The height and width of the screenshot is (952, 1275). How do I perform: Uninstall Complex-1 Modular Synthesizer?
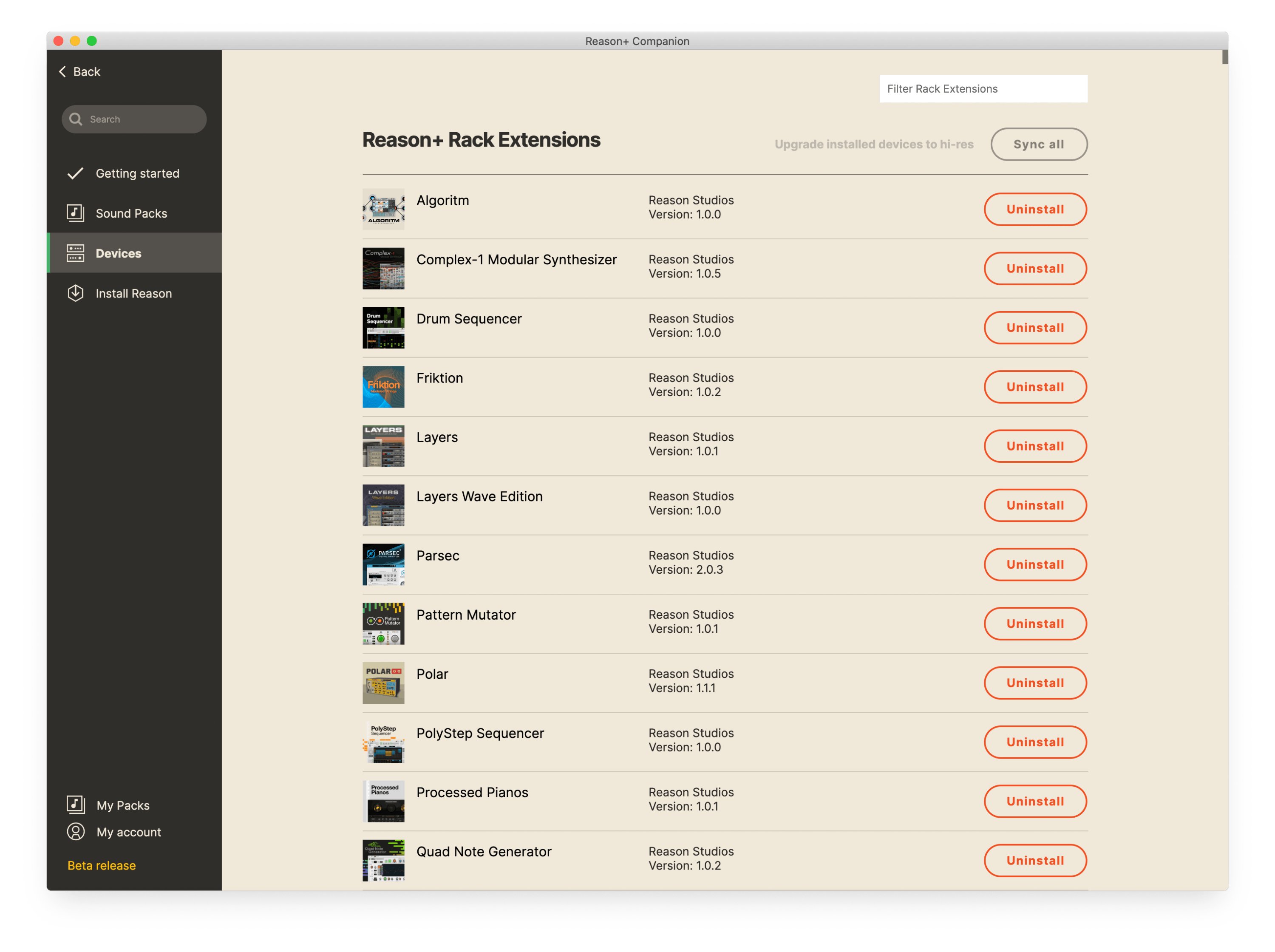[1035, 269]
